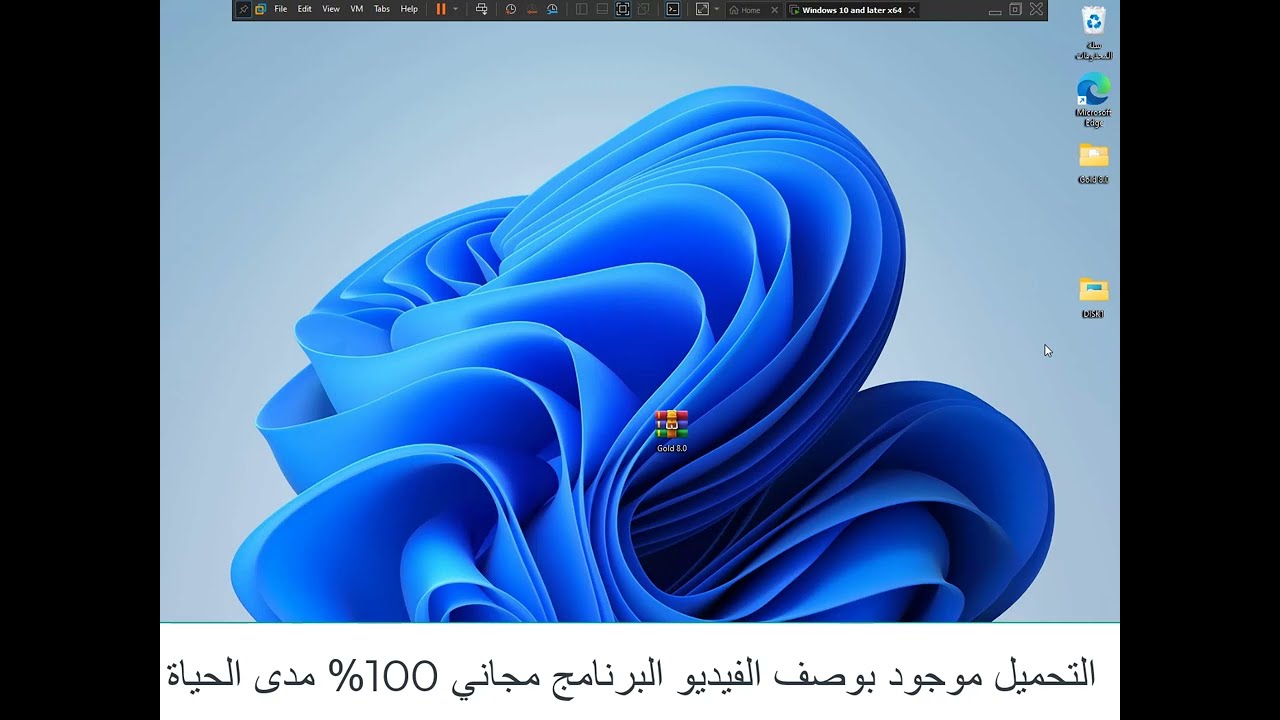Select the DISK1 folder on desktop
1280x720 pixels.
(1093, 298)
